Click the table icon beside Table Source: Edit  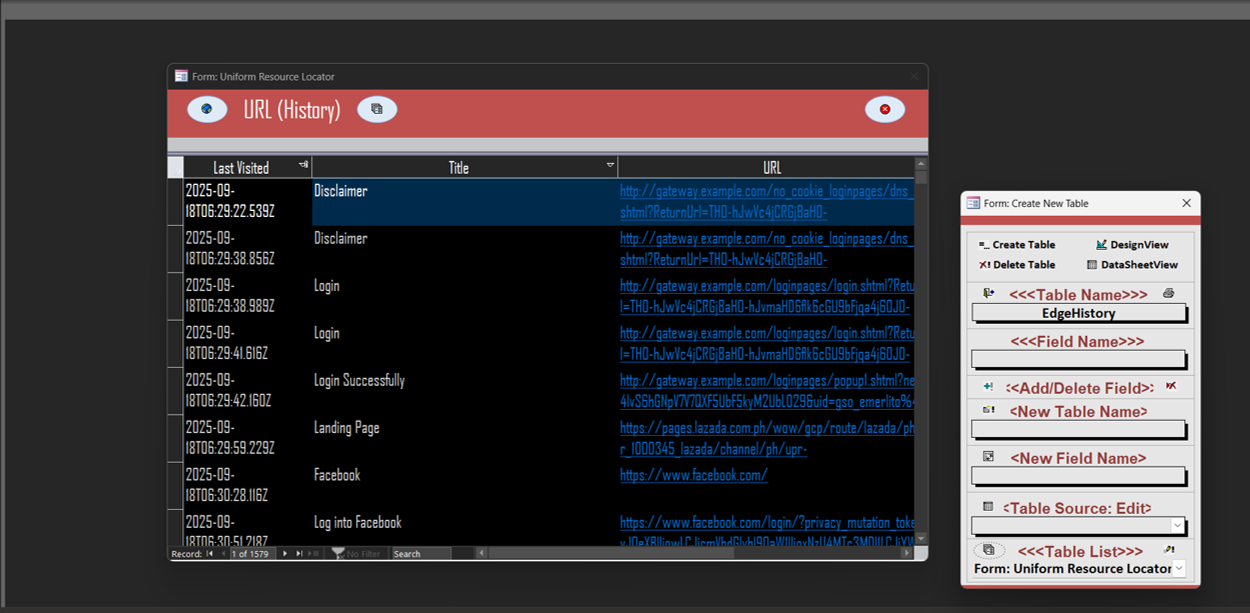[988, 507]
